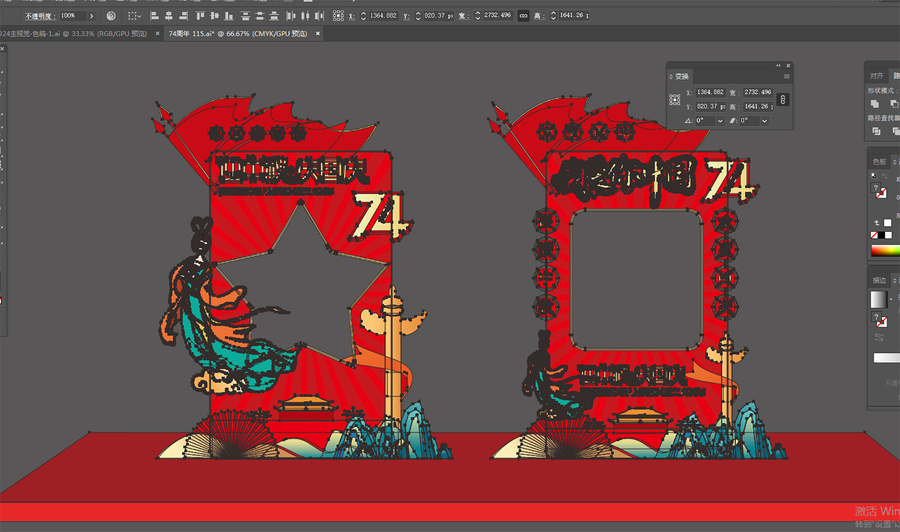Image resolution: width=900 pixels, height=532 pixels.
Task: Click the gradient slider bar
Action: (886, 358)
